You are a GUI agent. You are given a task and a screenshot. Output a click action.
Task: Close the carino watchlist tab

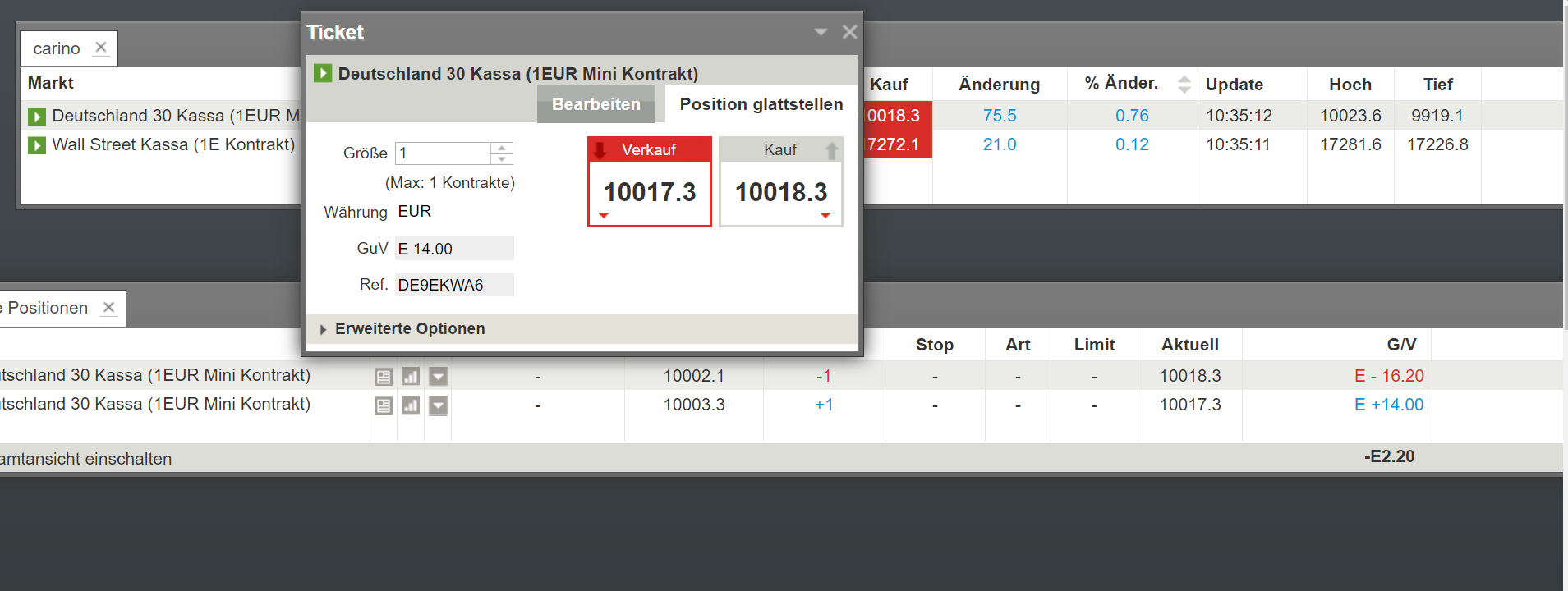(x=101, y=47)
